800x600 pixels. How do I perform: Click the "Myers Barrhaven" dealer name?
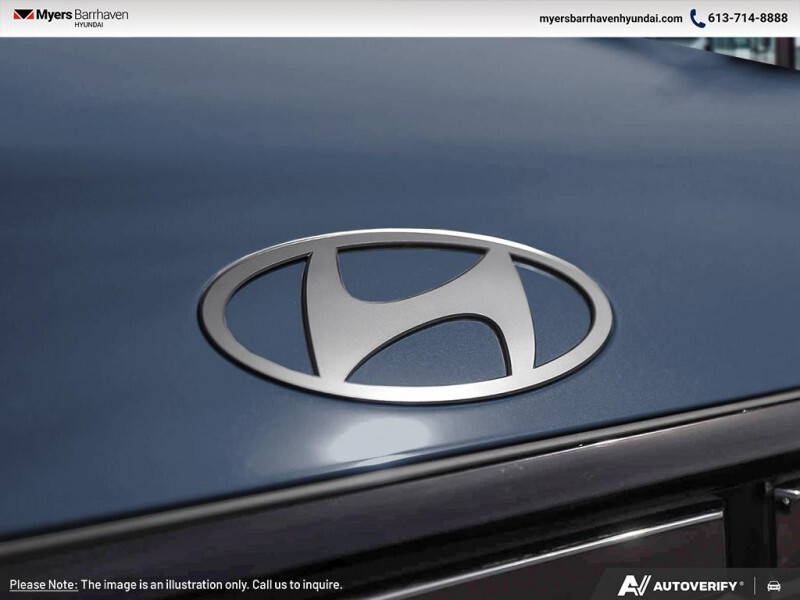pos(83,15)
